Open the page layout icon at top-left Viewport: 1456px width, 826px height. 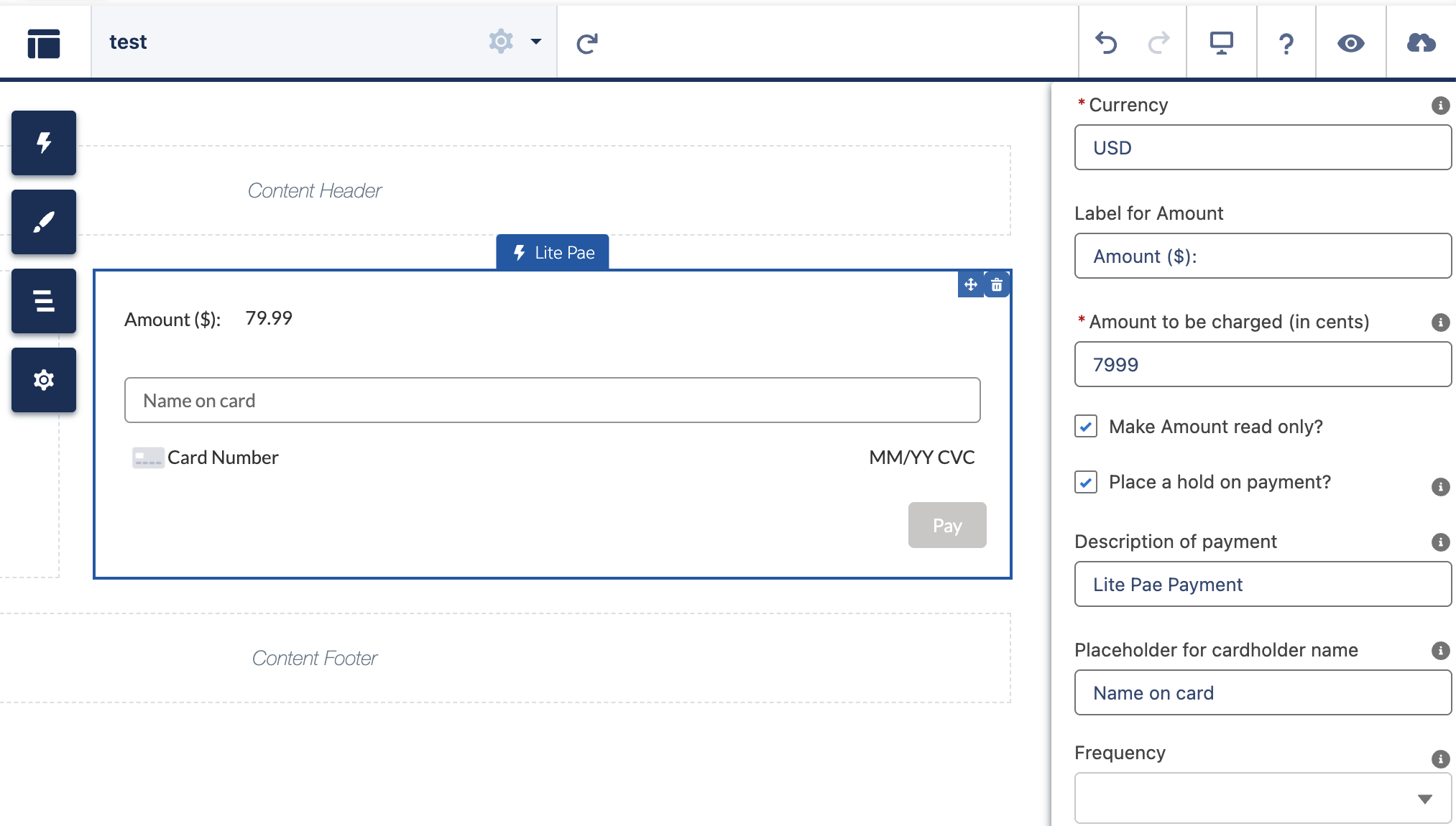(44, 43)
